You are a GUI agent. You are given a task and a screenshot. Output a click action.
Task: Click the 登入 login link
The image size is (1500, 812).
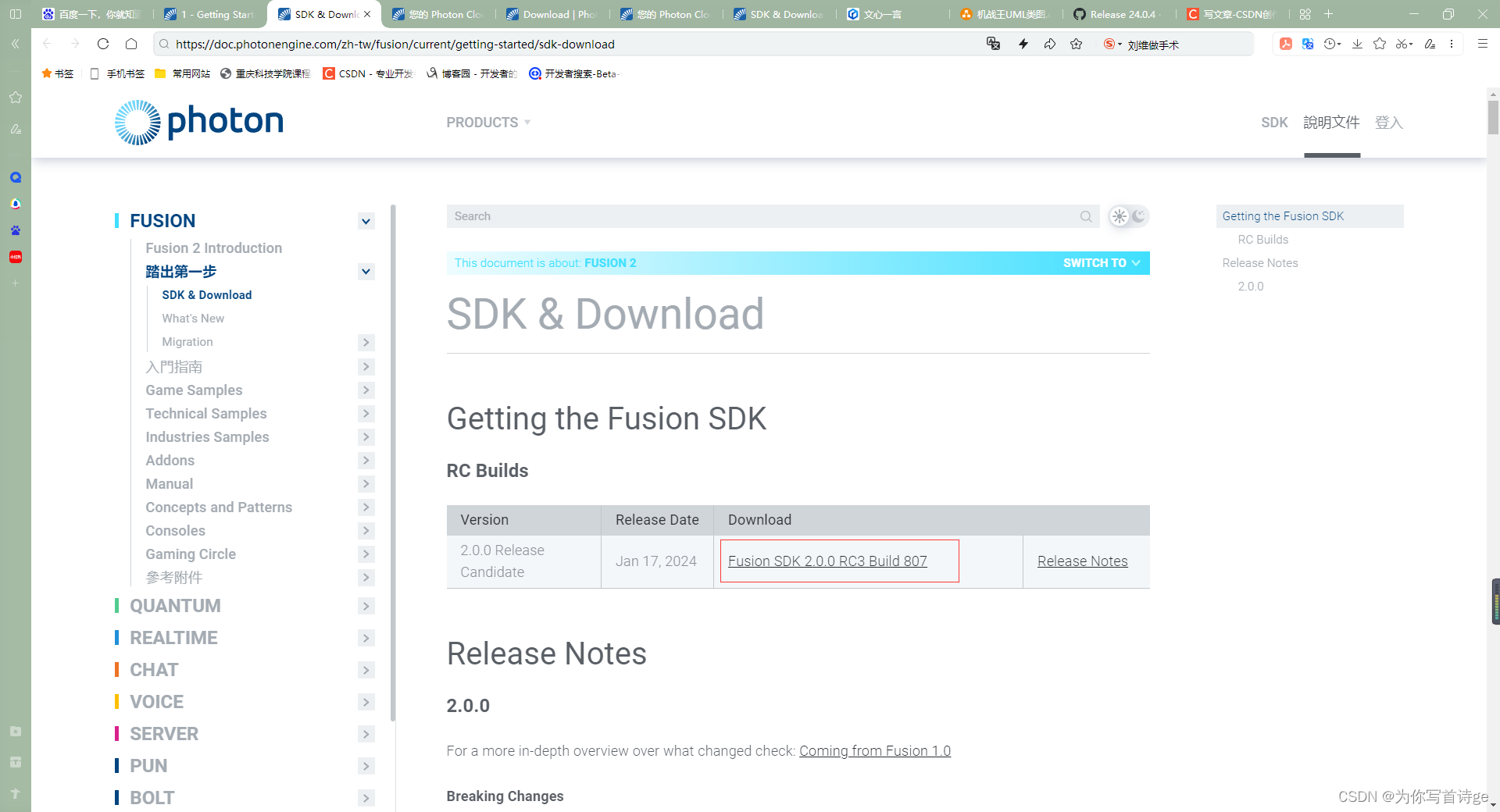pyautogui.click(x=1389, y=123)
